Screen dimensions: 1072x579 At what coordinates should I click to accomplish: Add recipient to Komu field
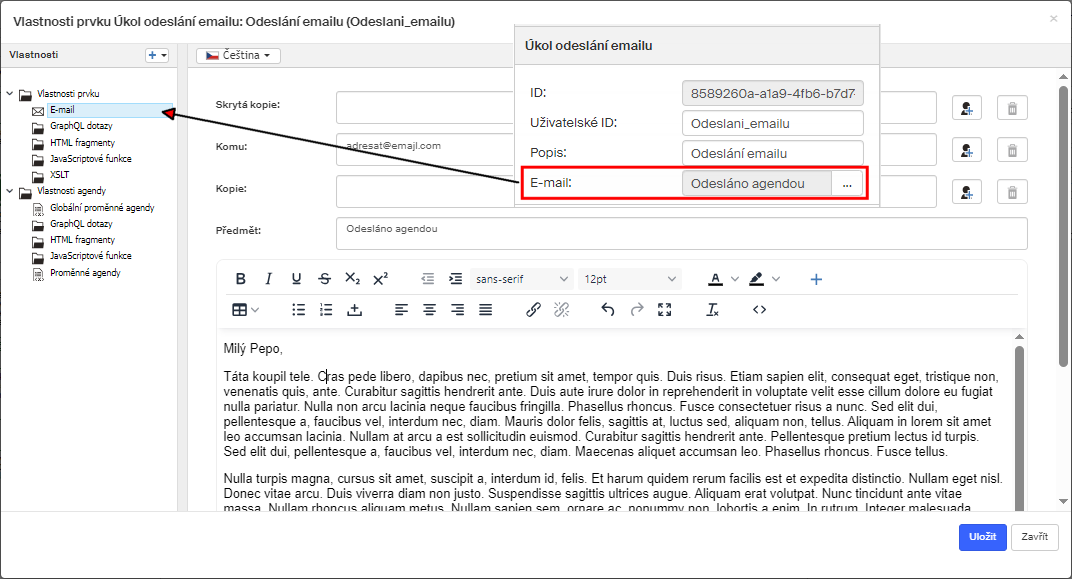(967, 150)
